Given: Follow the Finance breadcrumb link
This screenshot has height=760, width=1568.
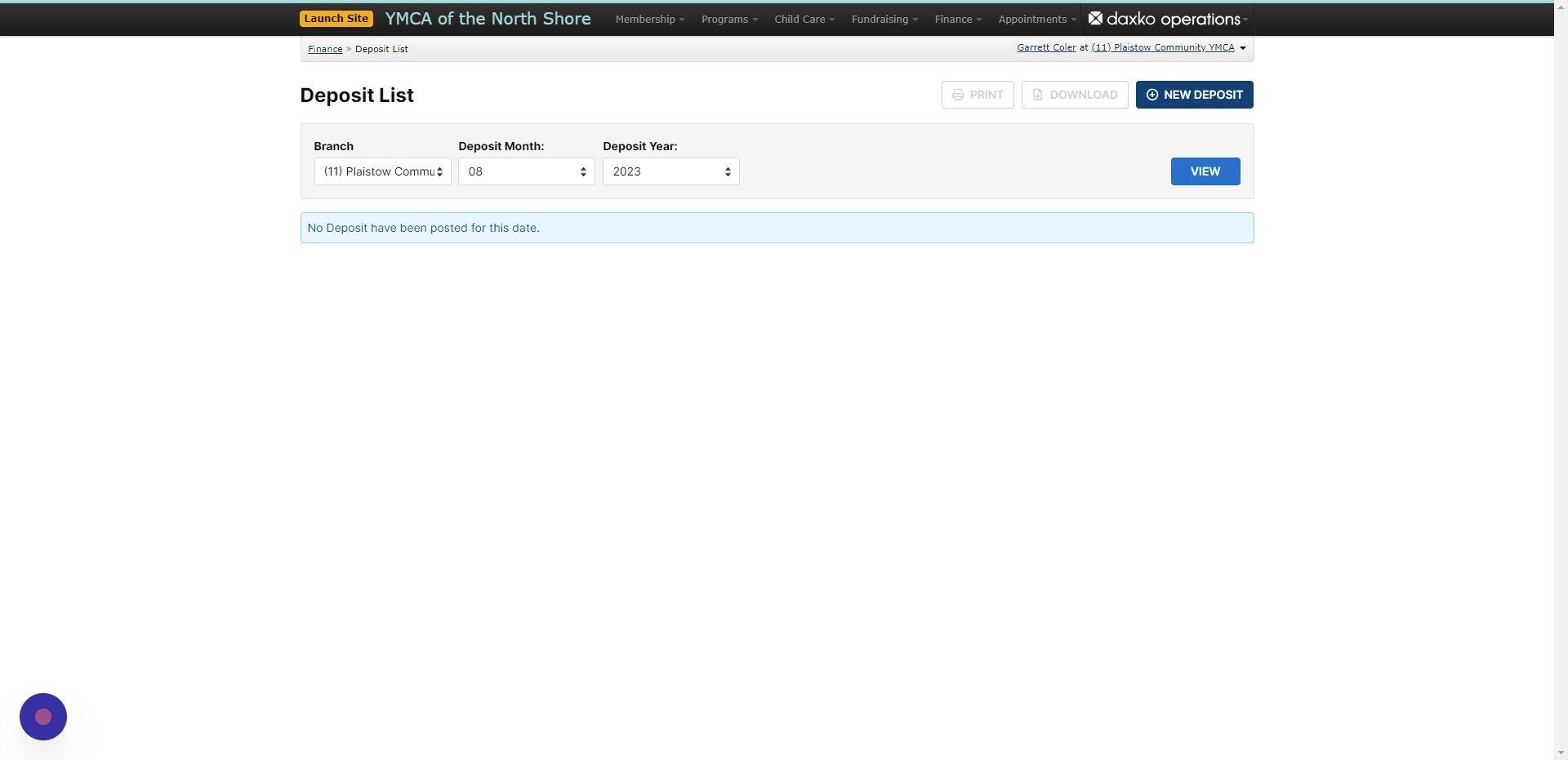Looking at the screenshot, I should click(x=324, y=48).
